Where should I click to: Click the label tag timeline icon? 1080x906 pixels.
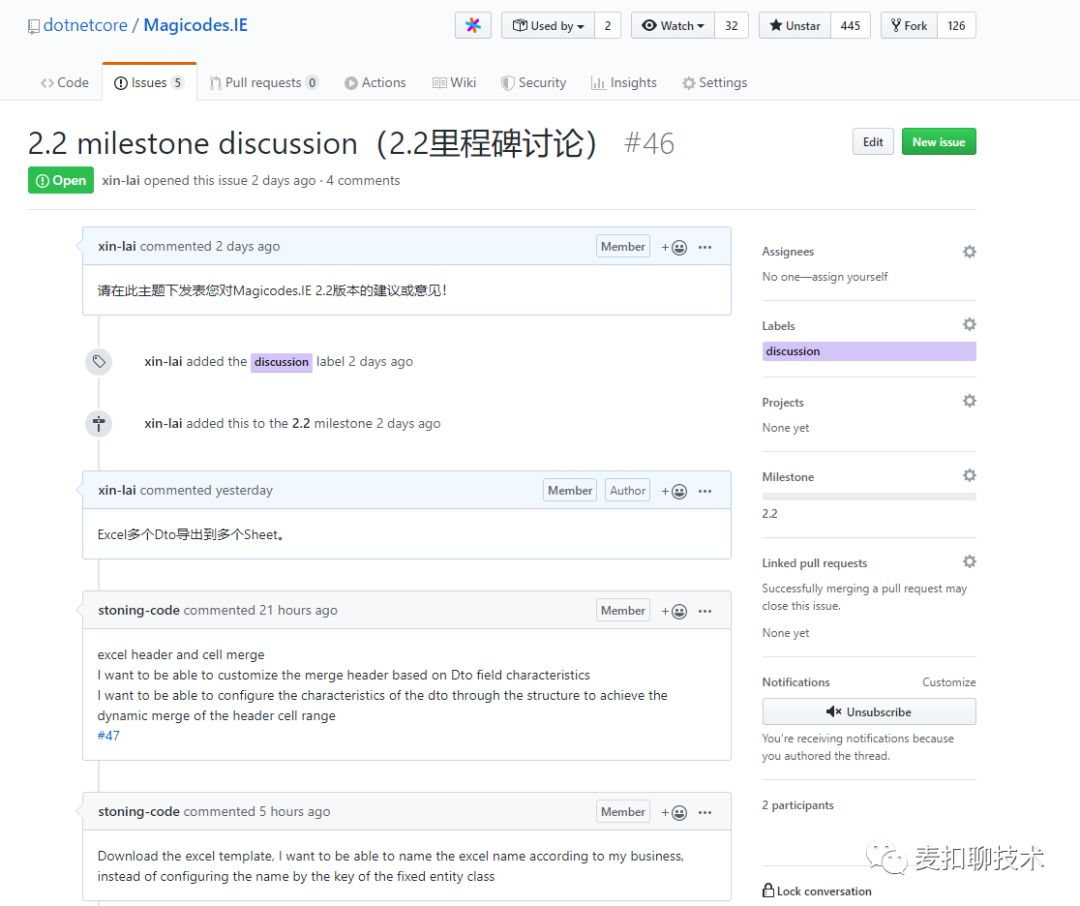point(98,362)
